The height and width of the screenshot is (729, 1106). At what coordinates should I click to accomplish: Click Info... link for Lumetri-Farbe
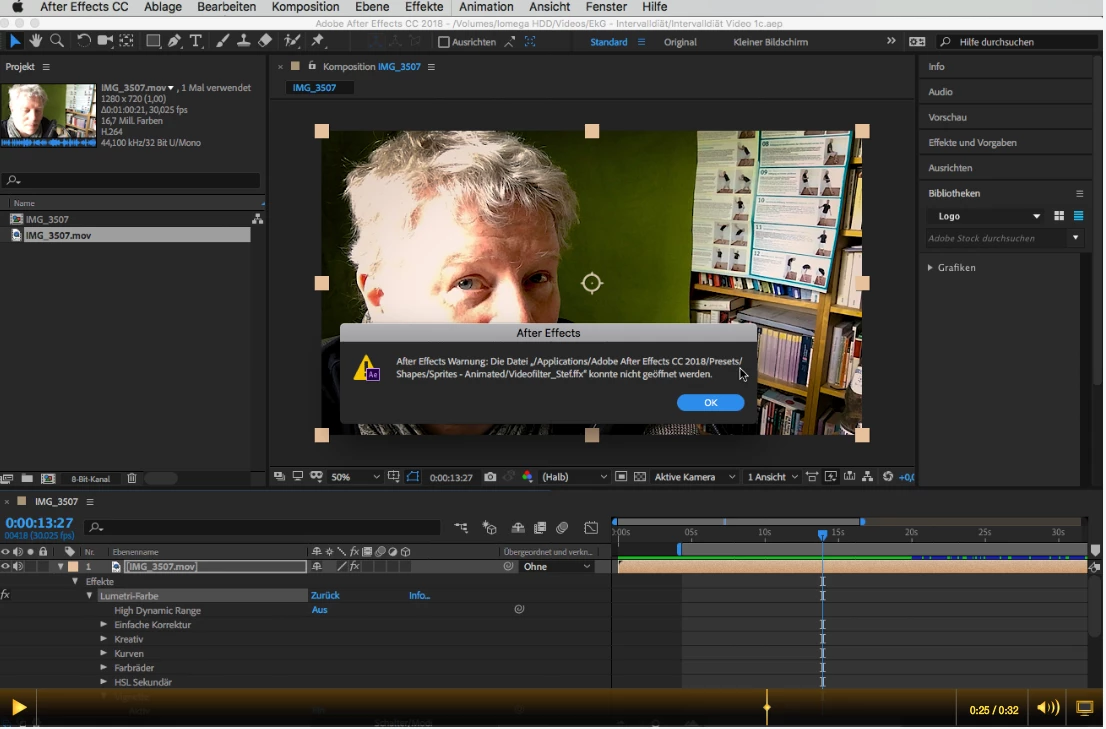pos(419,596)
